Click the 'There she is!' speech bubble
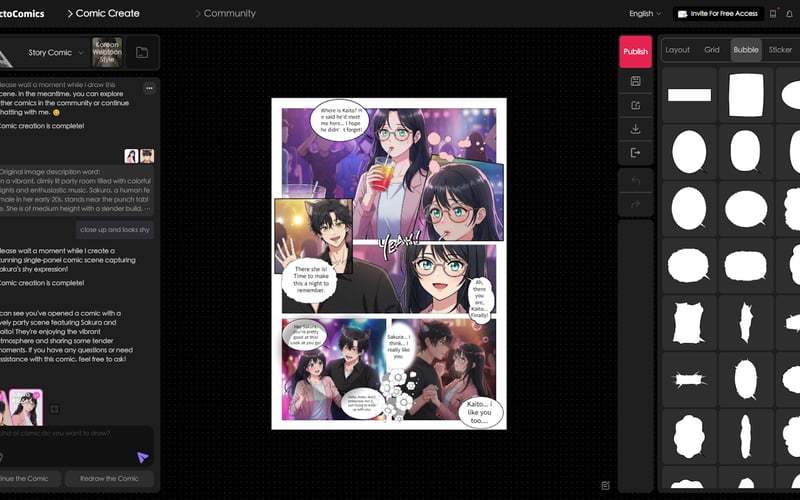Viewport: 800px width, 500px height. [x=311, y=280]
